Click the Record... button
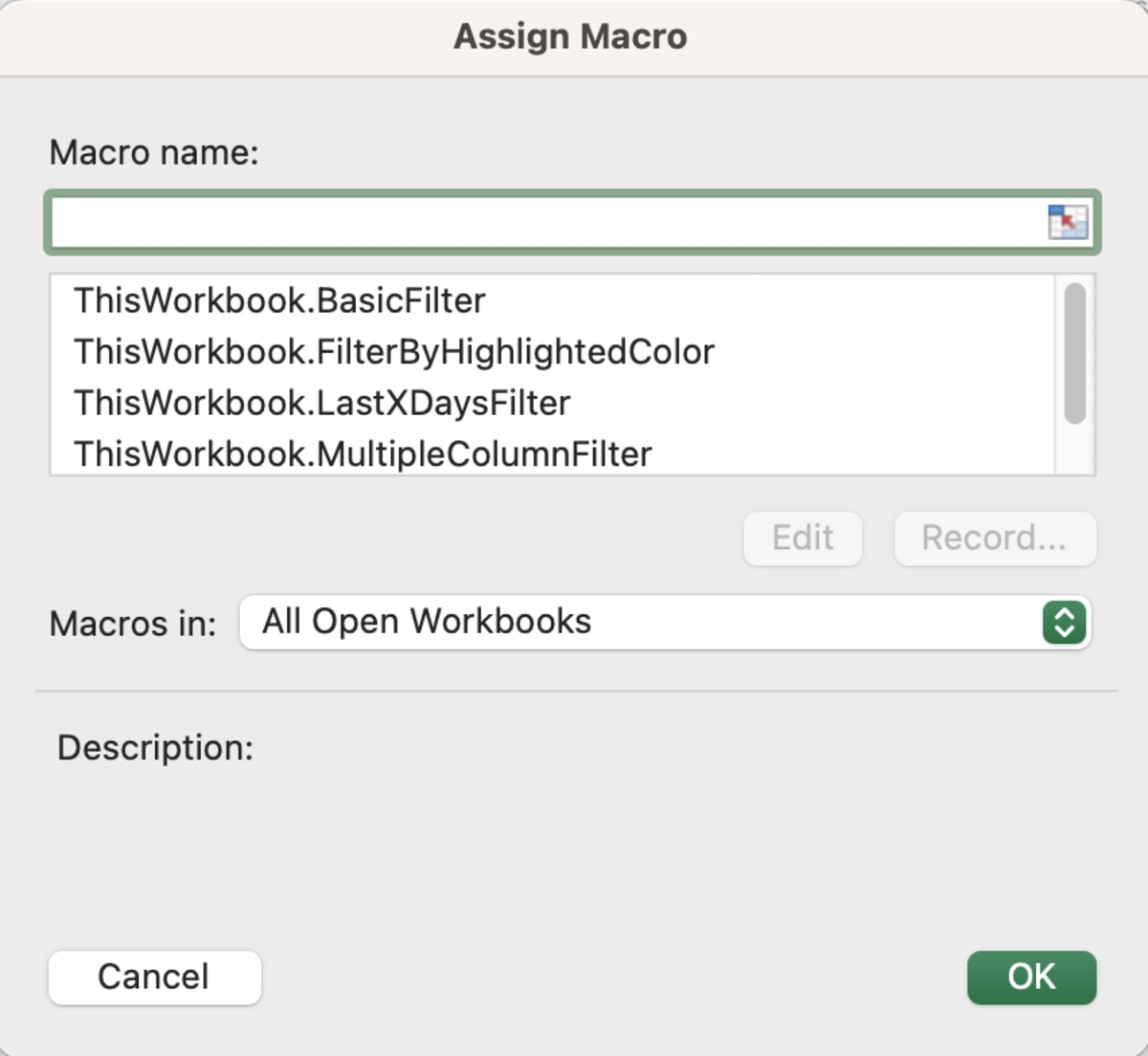Screen dimensions: 1148x1056 (x=994, y=539)
